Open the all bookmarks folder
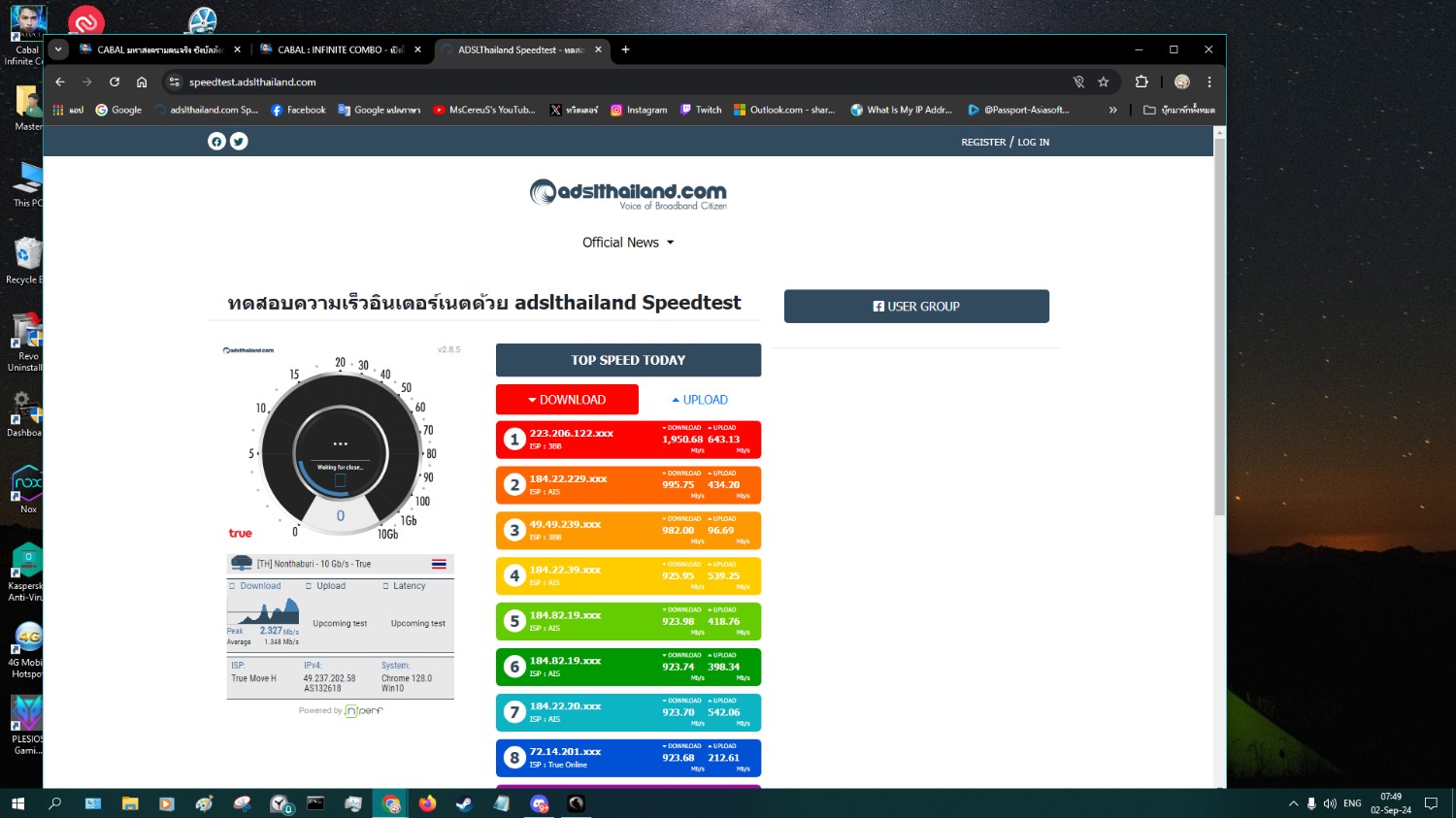Image resolution: width=1456 pixels, height=818 pixels. coord(1178,111)
